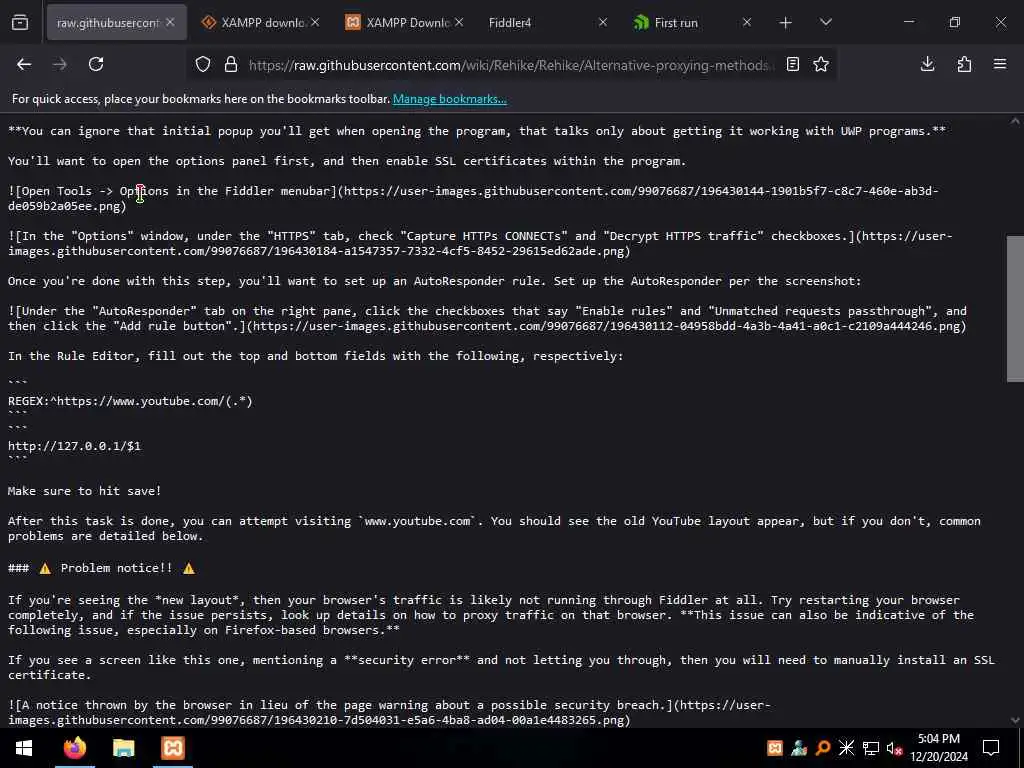Click the "If you see a screen like this one" line
1024x768 pixels.
(501, 667)
